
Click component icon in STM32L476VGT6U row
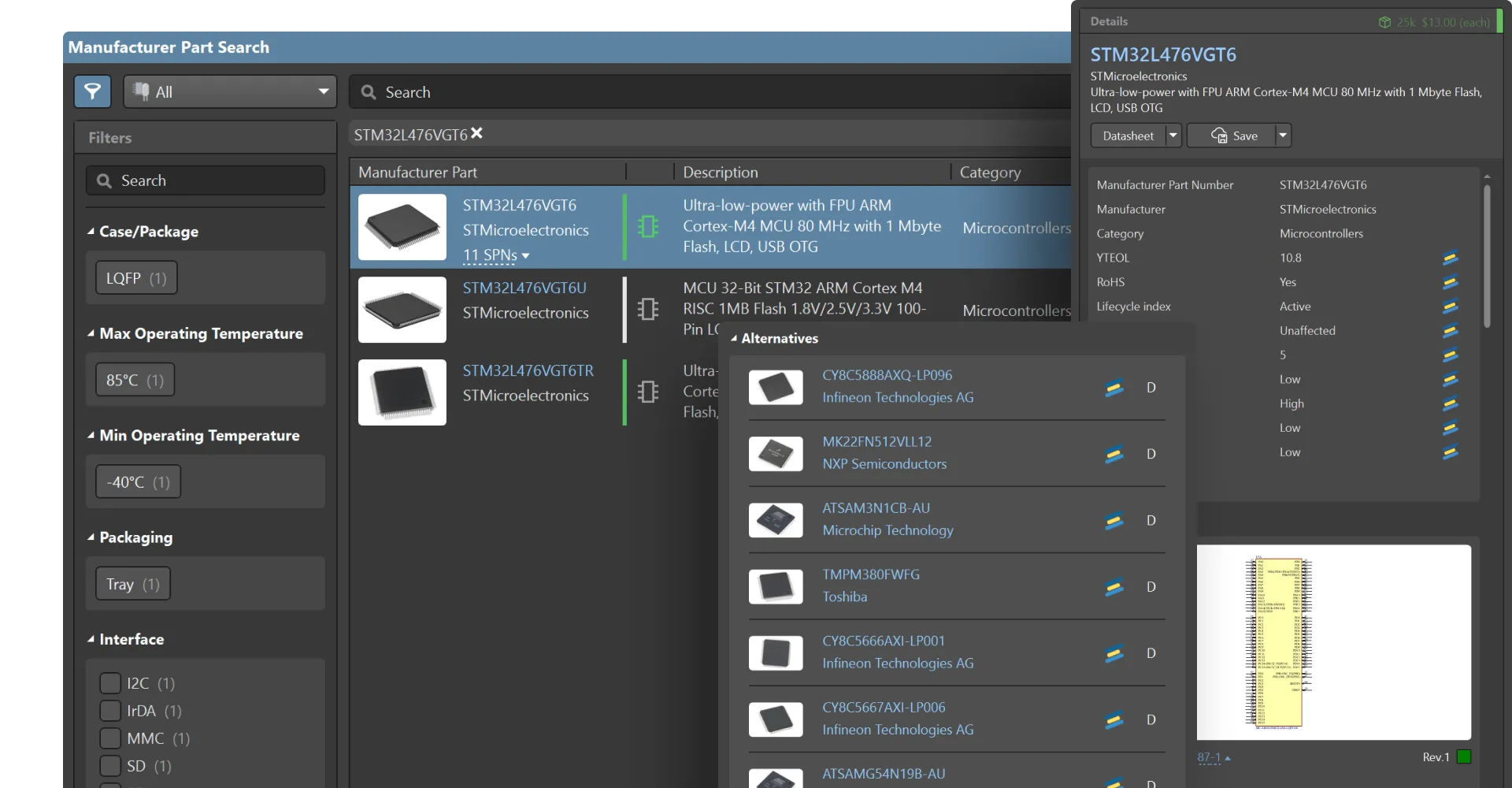click(648, 309)
